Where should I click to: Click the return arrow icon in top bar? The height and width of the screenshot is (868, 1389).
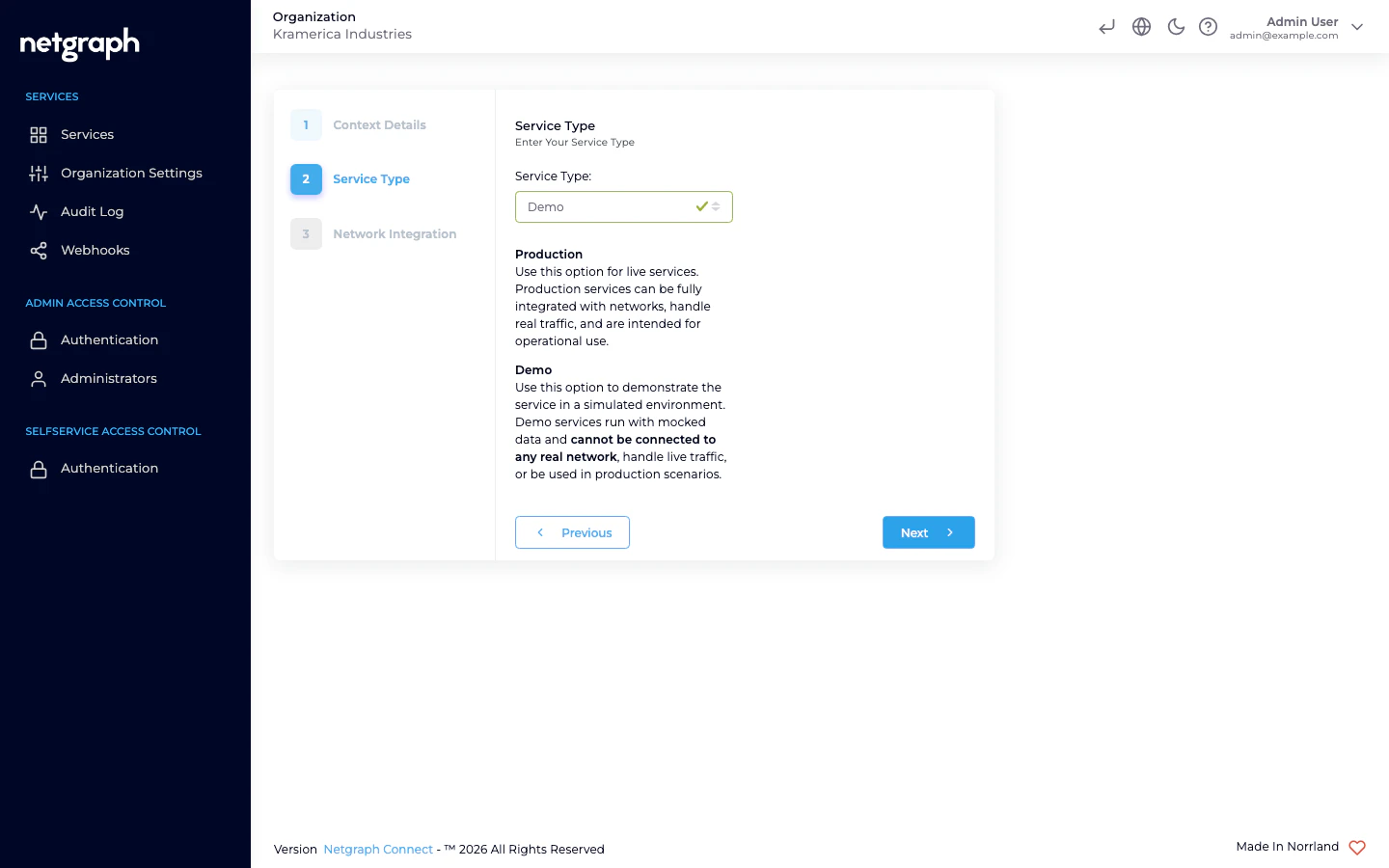point(1106,26)
